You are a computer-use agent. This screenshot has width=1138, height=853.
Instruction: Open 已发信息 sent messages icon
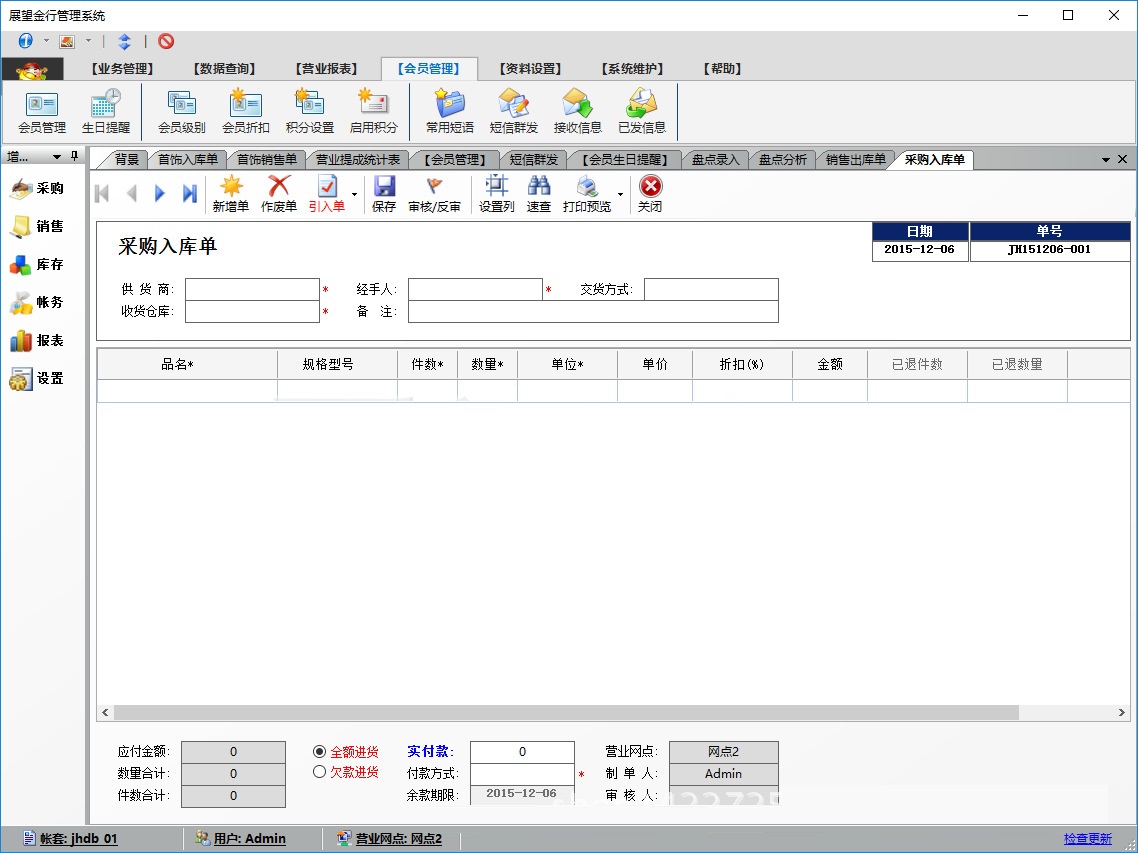[x=642, y=112]
